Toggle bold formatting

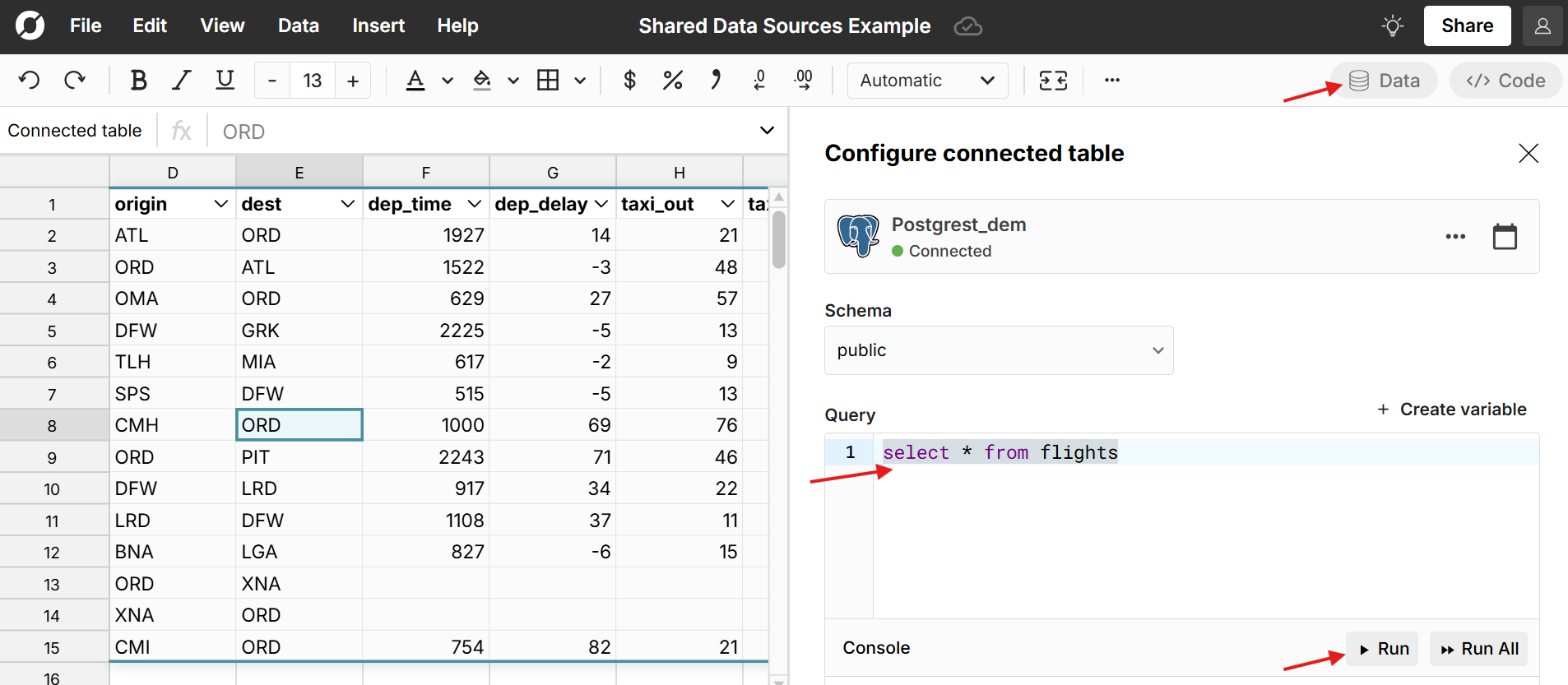click(138, 81)
